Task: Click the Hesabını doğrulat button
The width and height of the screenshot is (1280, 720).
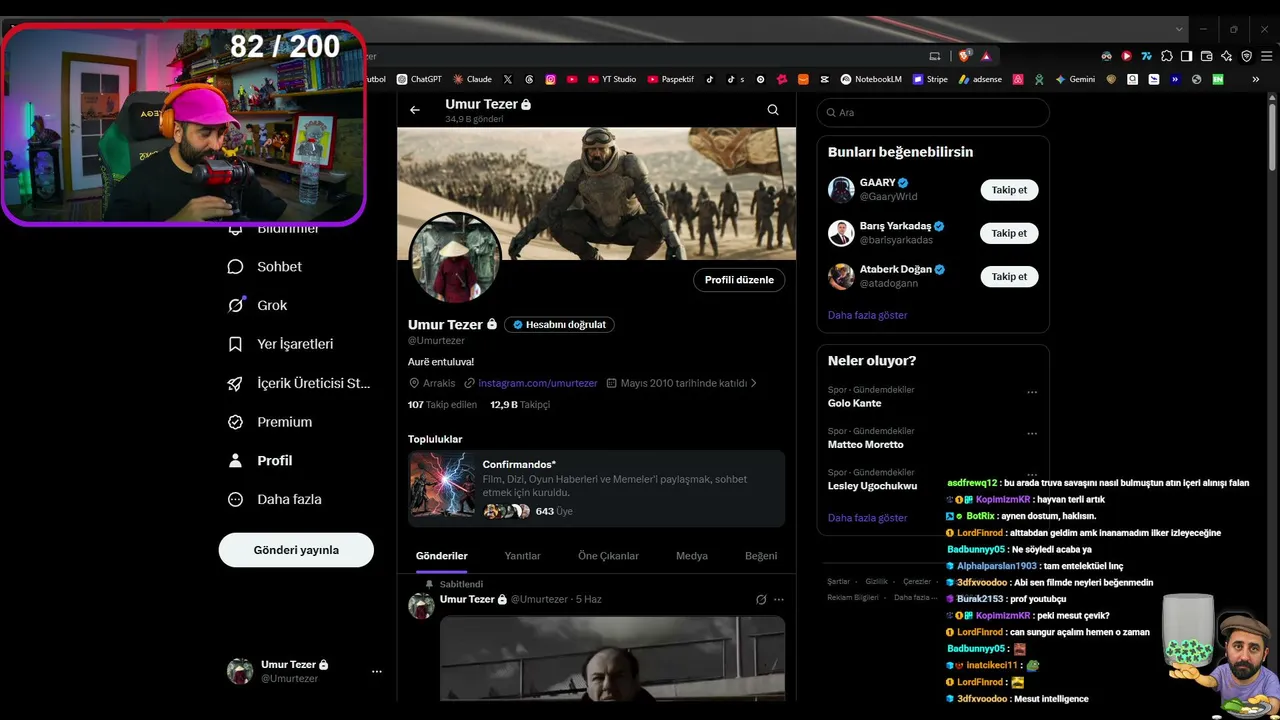Action: coord(559,324)
